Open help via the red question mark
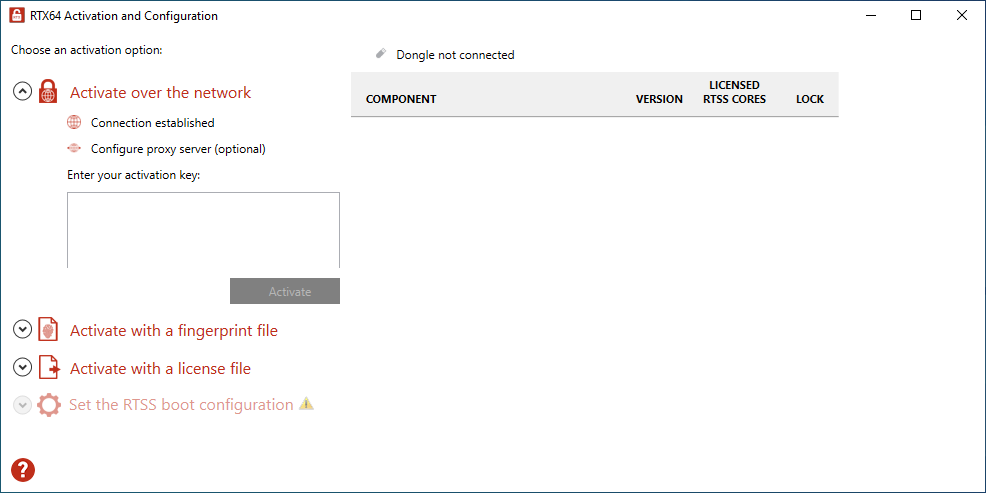986x493 pixels. pos(23,470)
